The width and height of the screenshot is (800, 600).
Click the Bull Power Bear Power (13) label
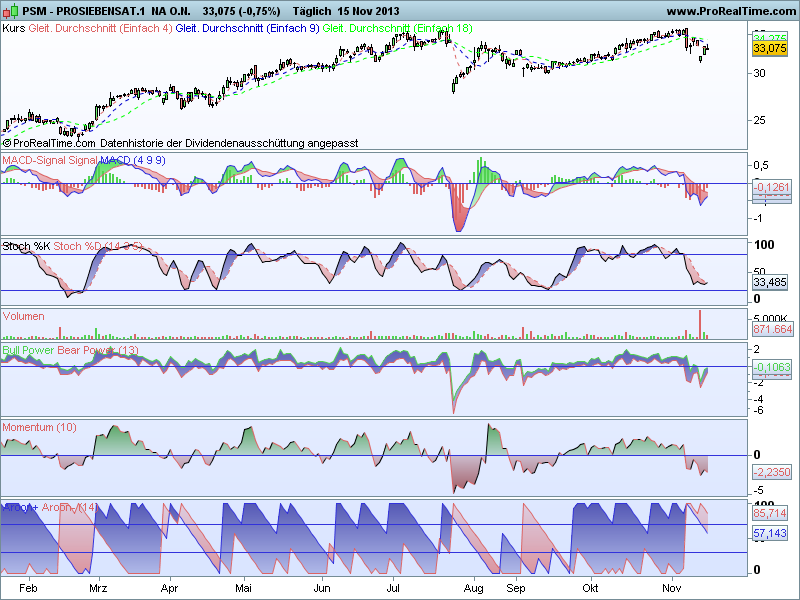[70, 350]
